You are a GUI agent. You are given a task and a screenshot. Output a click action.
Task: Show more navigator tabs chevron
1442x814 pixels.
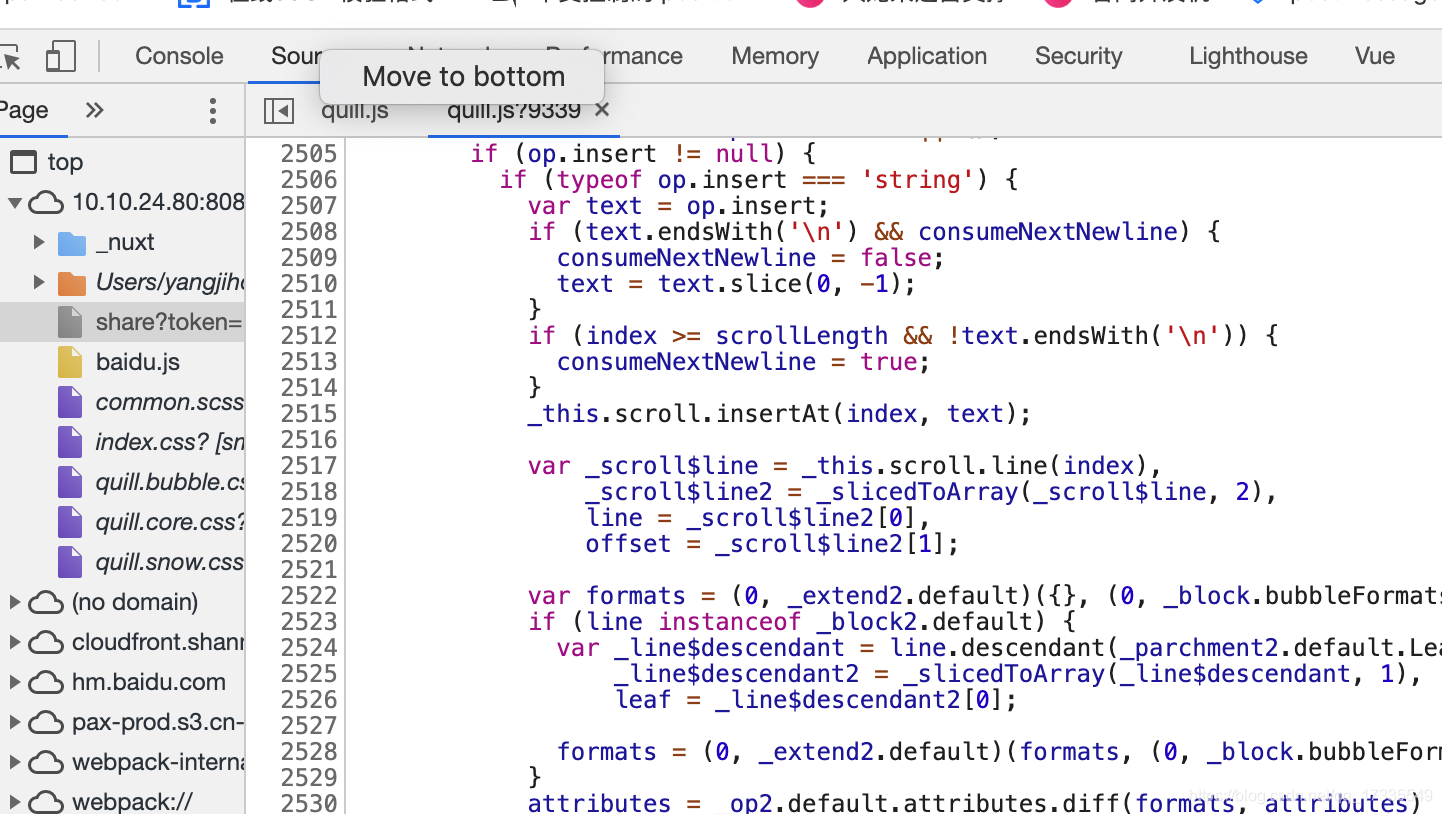[x=95, y=110]
